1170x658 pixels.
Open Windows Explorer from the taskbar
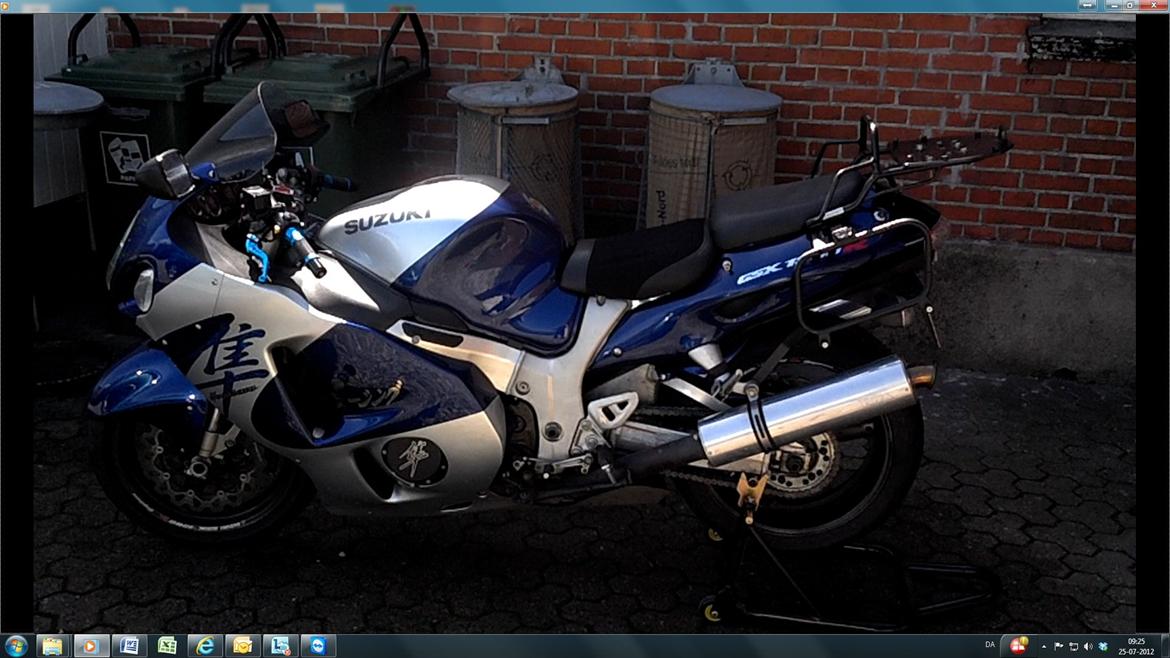click(52, 645)
